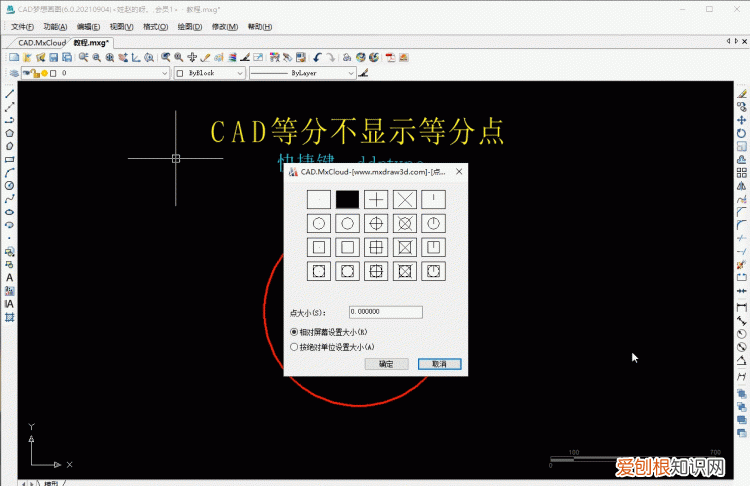Close the point style dialog
This screenshot has height=486, width=750.
[x=459, y=171]
